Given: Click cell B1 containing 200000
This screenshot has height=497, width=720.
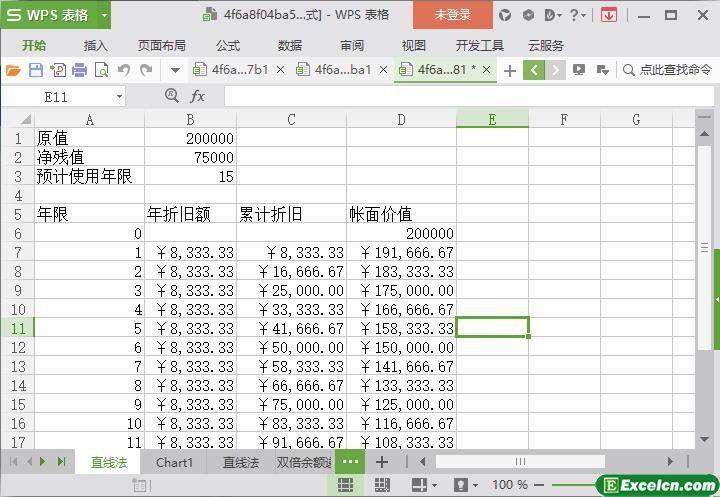Looking at the screenshot, I should click(x=191, y=138).
